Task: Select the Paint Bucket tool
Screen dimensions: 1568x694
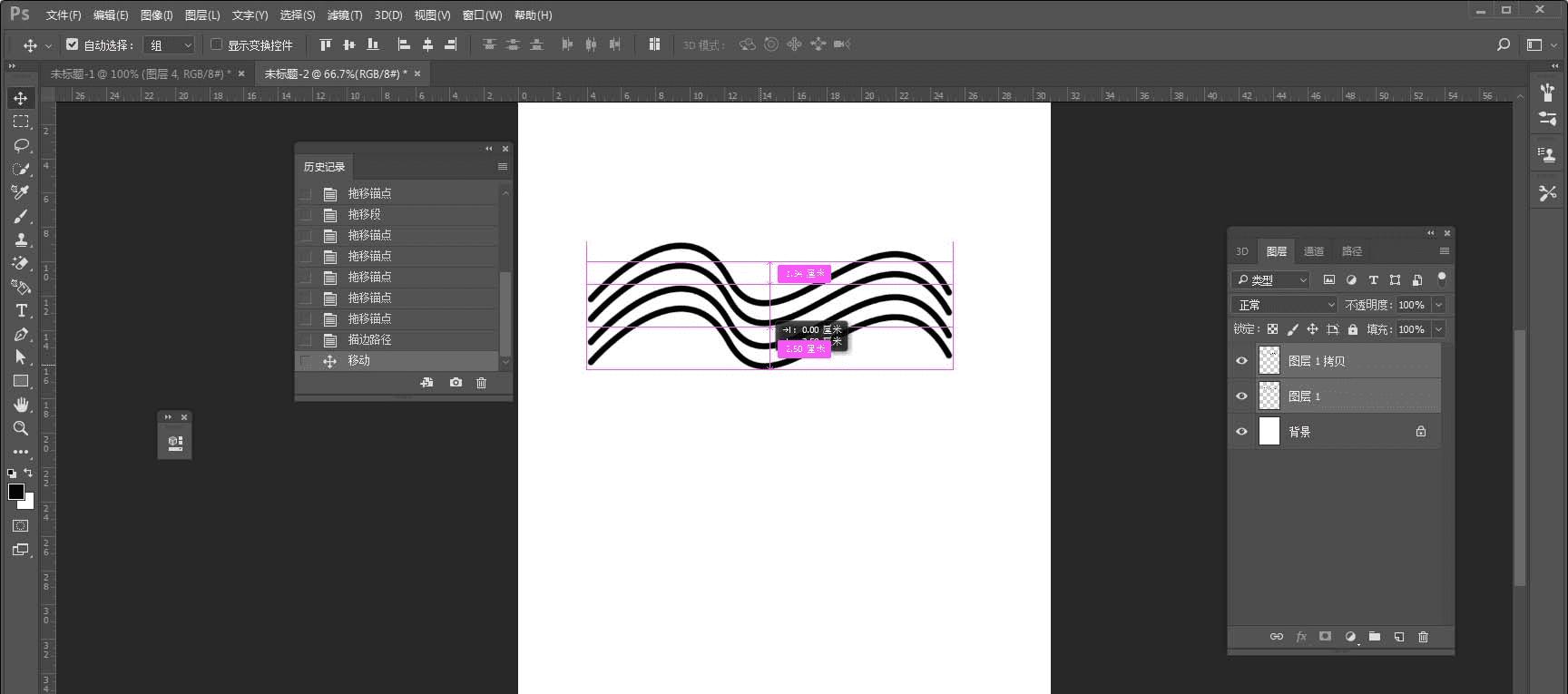Action: click(x=21, y=287)
